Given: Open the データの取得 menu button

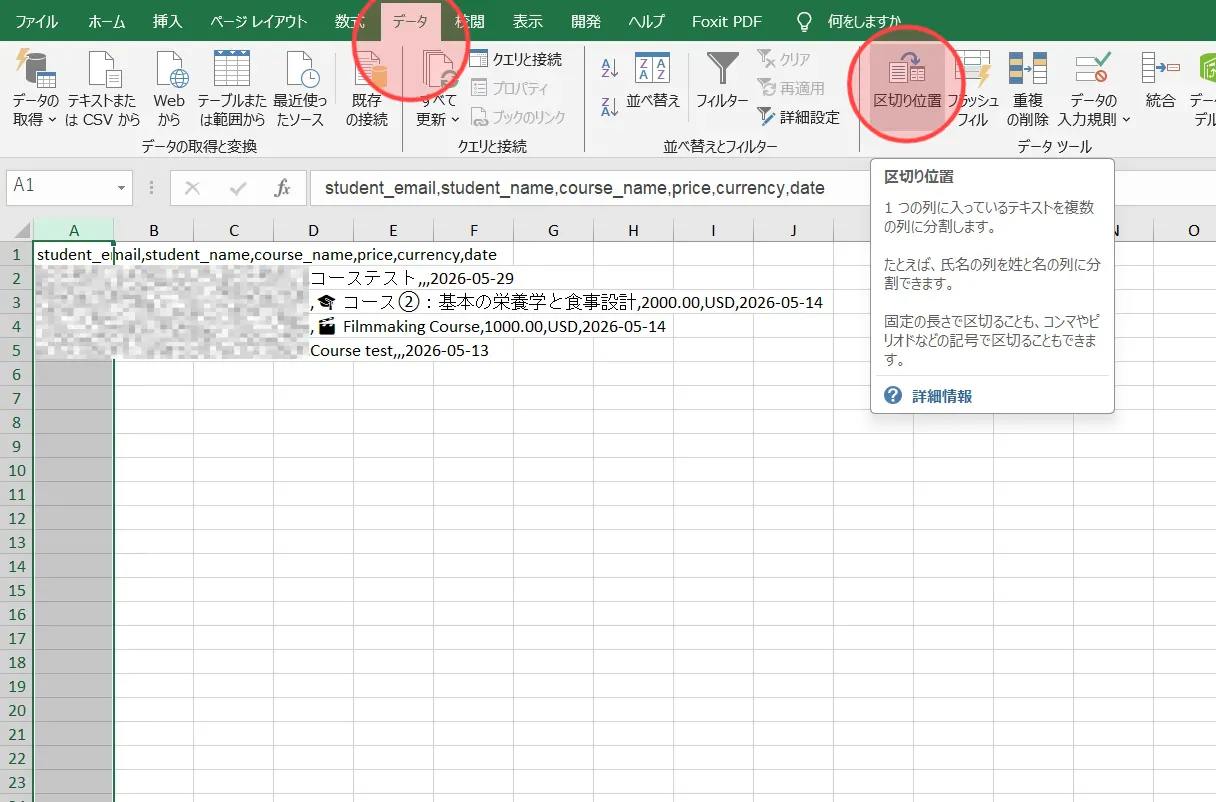Looking at the screenshot, I should pyautogui.click(x=36, y=87).
